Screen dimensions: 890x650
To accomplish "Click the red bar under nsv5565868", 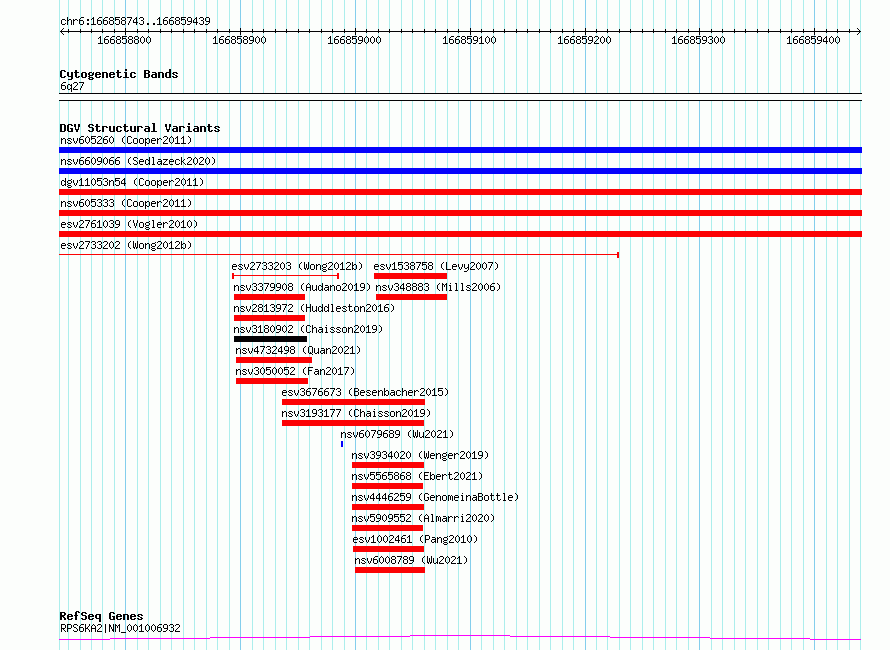I will (x=388, y=486).
